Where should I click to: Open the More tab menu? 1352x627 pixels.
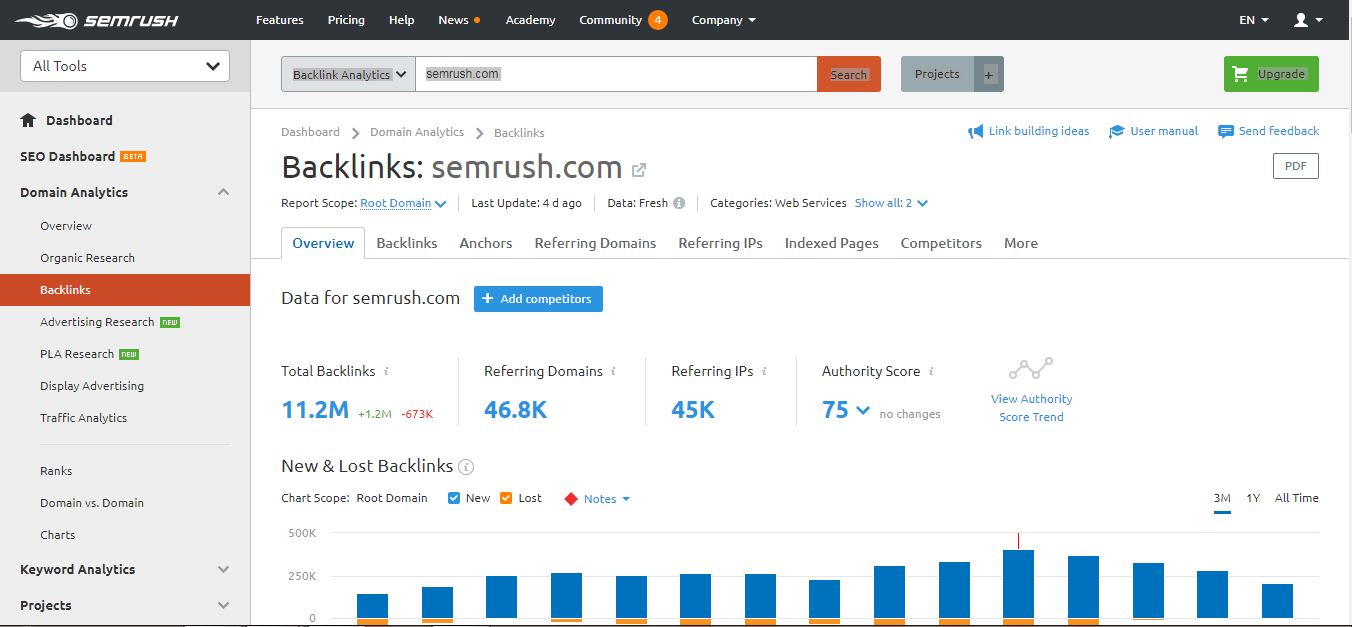pos(1021,243)
